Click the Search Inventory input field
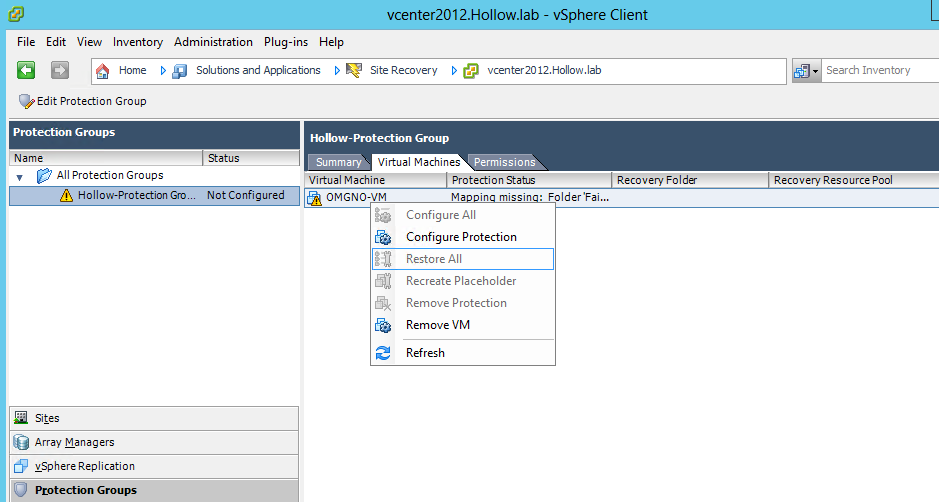Image resolution: width=939 pixels, height=502 pixels. point(878,71)
